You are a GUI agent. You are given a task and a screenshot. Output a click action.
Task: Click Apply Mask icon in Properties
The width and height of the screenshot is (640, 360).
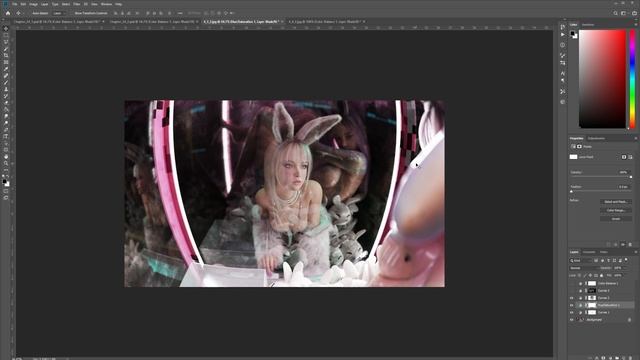coord(616,244)
